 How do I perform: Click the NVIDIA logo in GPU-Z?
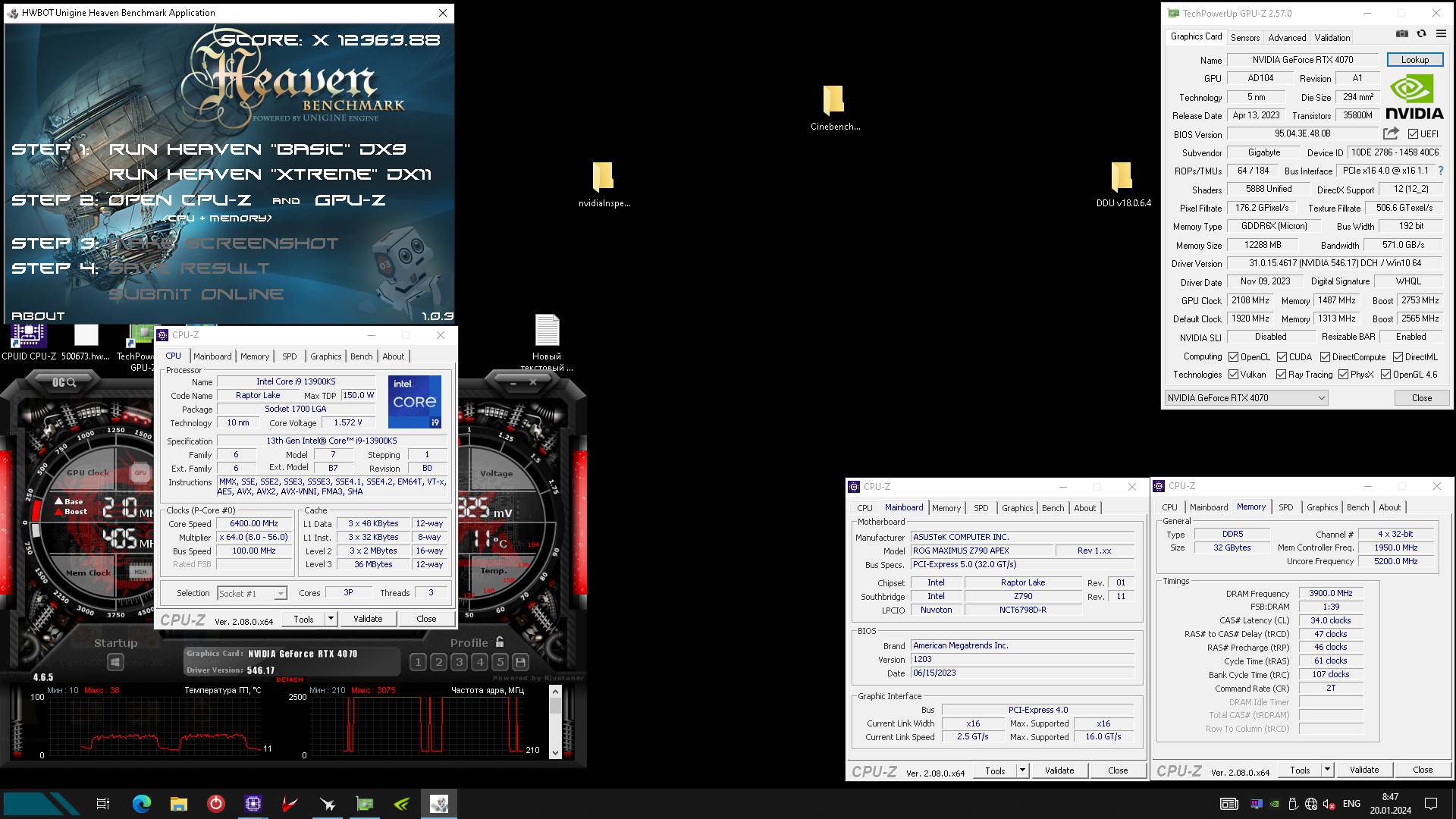pos(1414,97)
